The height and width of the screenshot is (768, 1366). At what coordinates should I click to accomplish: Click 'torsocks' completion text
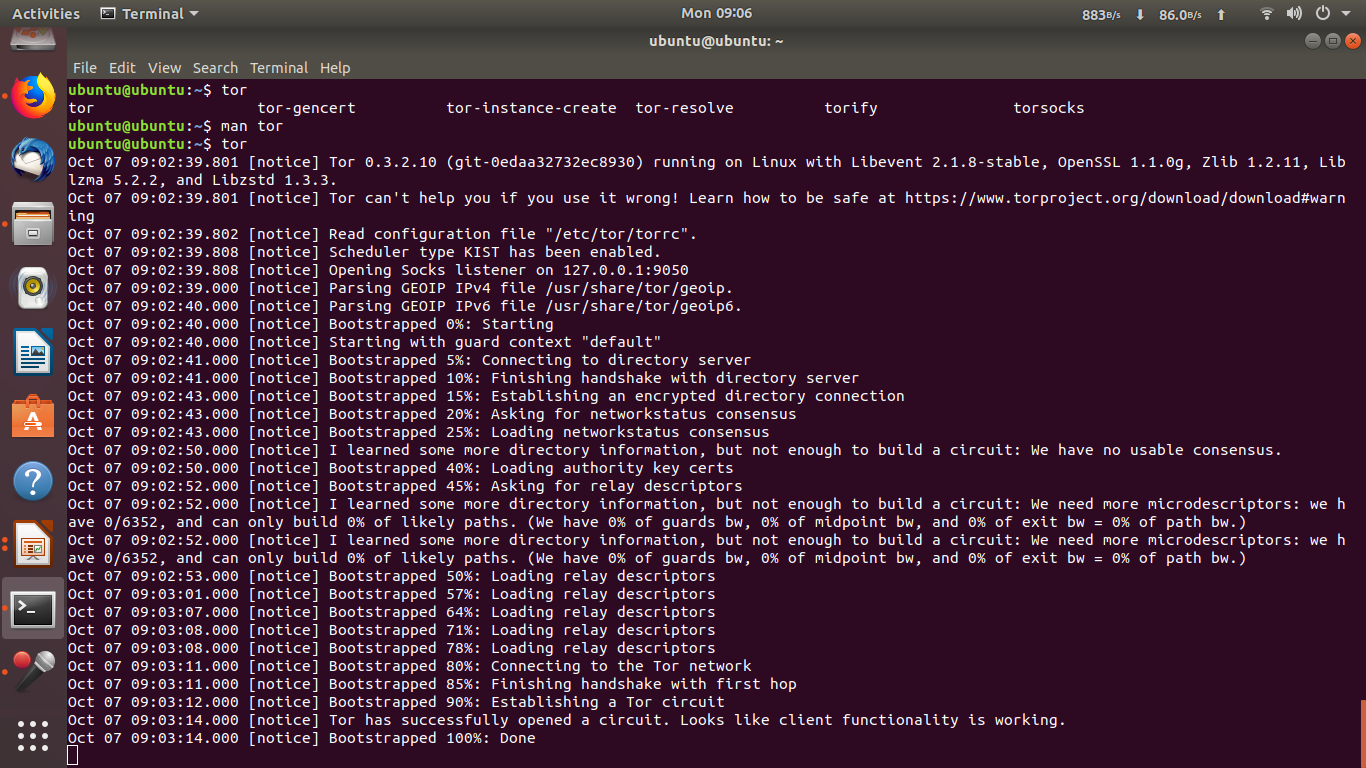pos(1049,108)
